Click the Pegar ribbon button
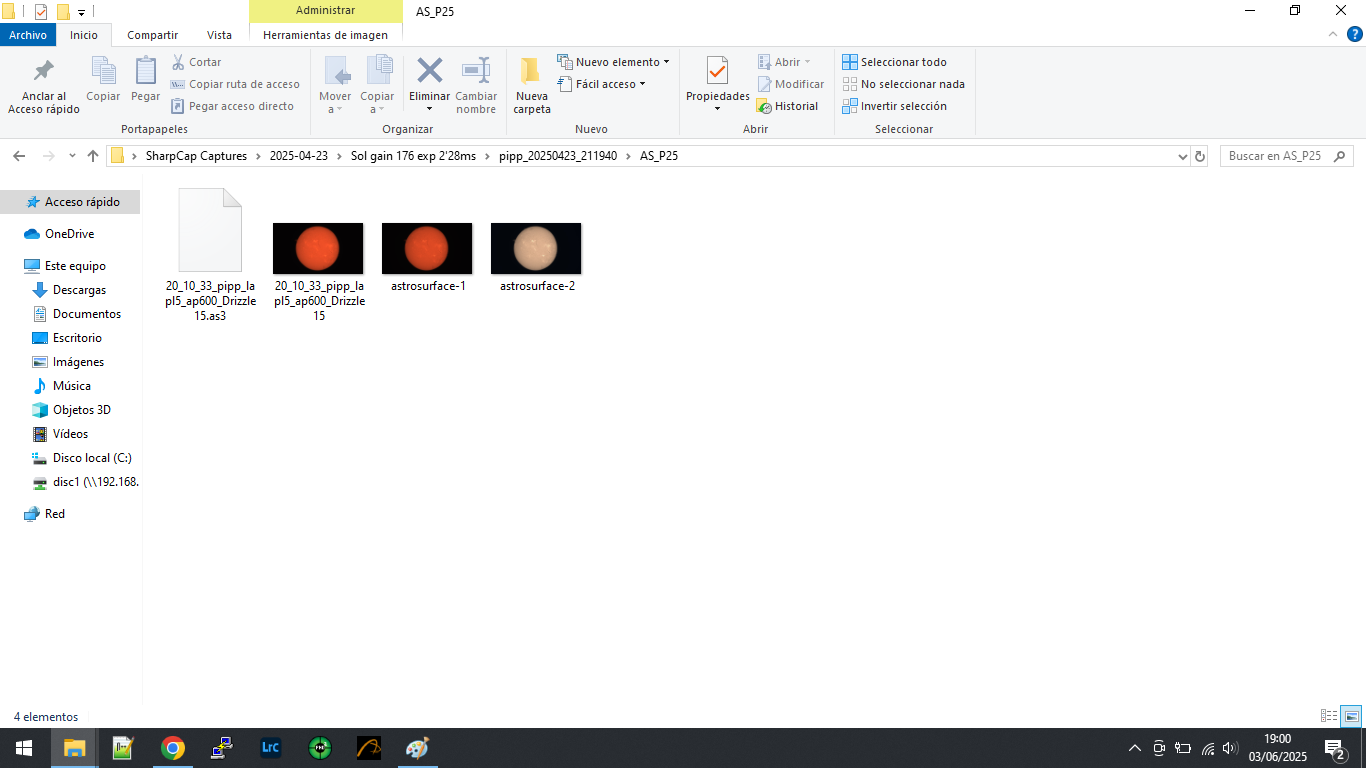The image size is (1366, 768). [145, 80]
